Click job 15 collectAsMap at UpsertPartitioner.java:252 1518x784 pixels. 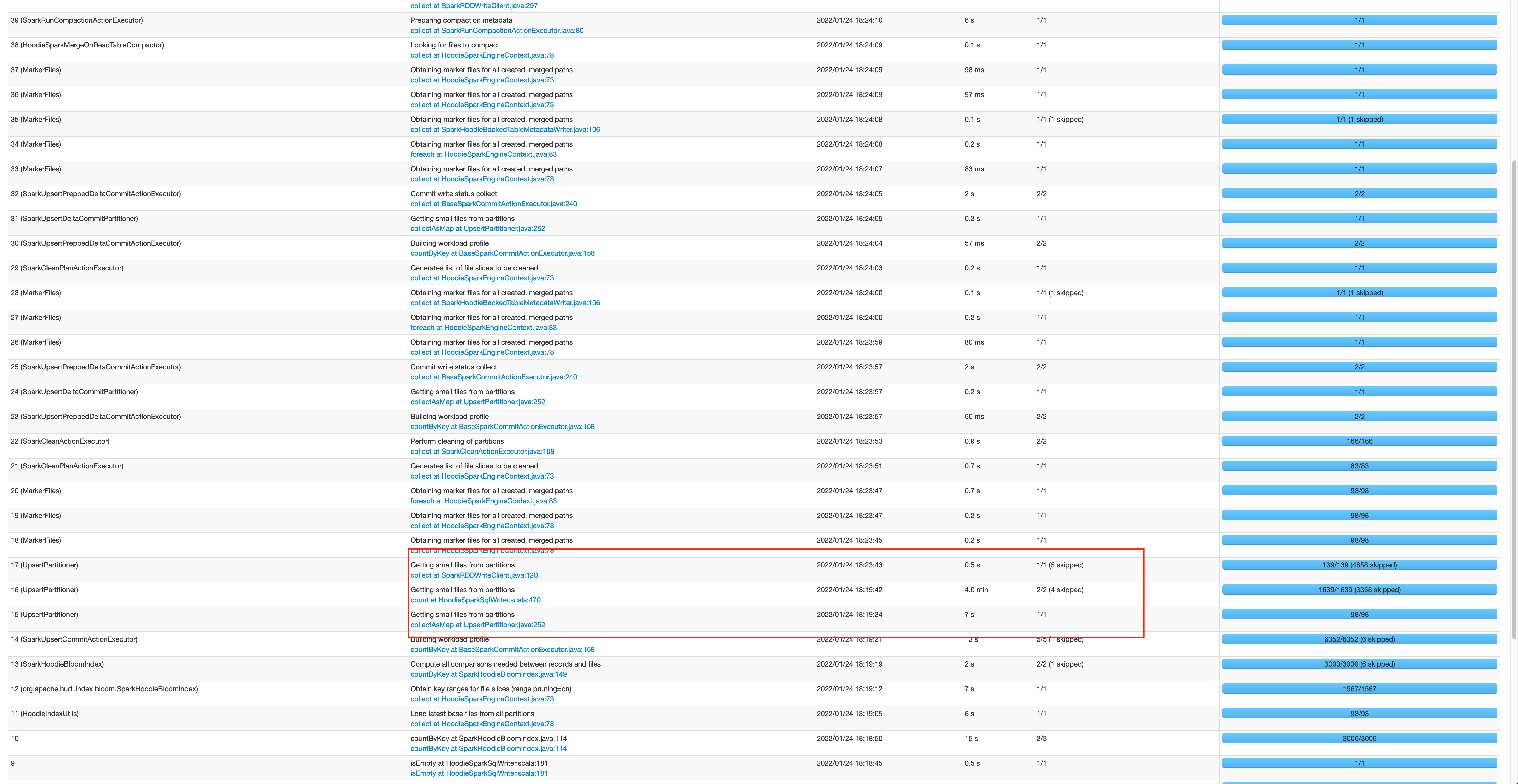pos(477,624)
